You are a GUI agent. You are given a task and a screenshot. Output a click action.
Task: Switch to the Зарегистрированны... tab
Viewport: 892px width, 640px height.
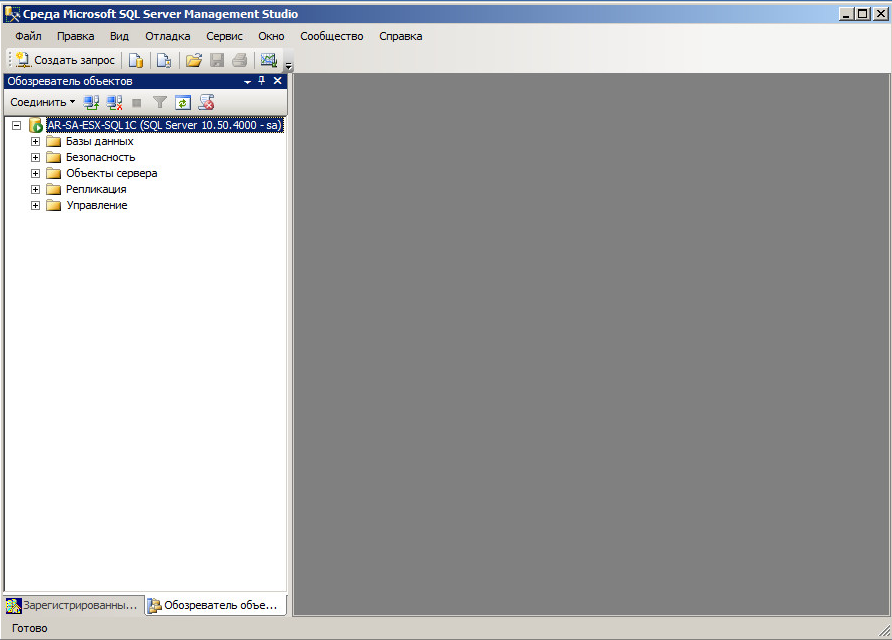(x=73, y=605)
